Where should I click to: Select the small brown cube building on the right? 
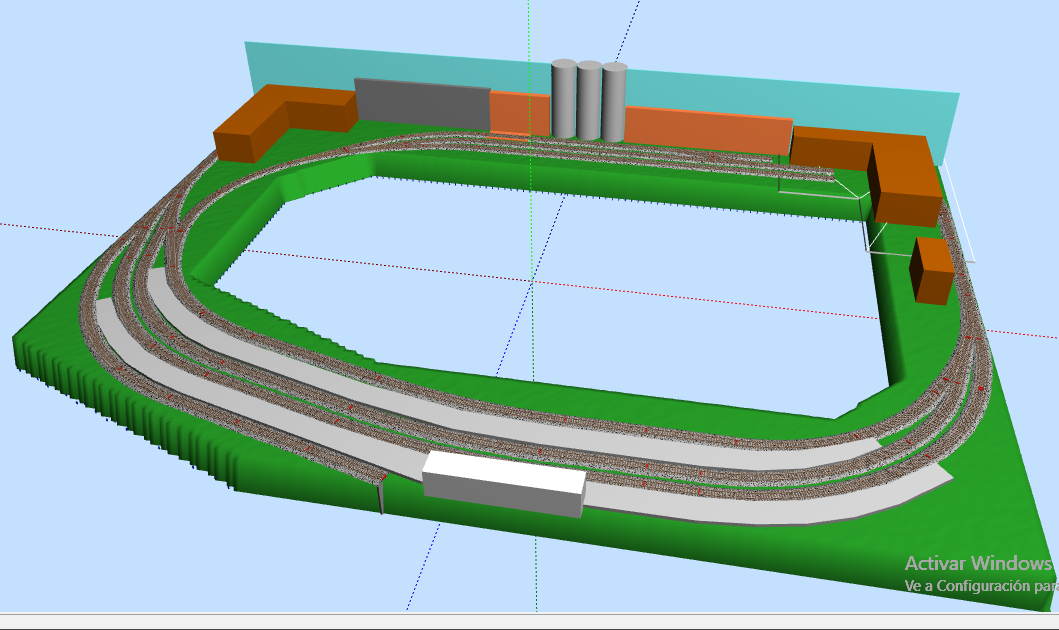click(931, 270)
